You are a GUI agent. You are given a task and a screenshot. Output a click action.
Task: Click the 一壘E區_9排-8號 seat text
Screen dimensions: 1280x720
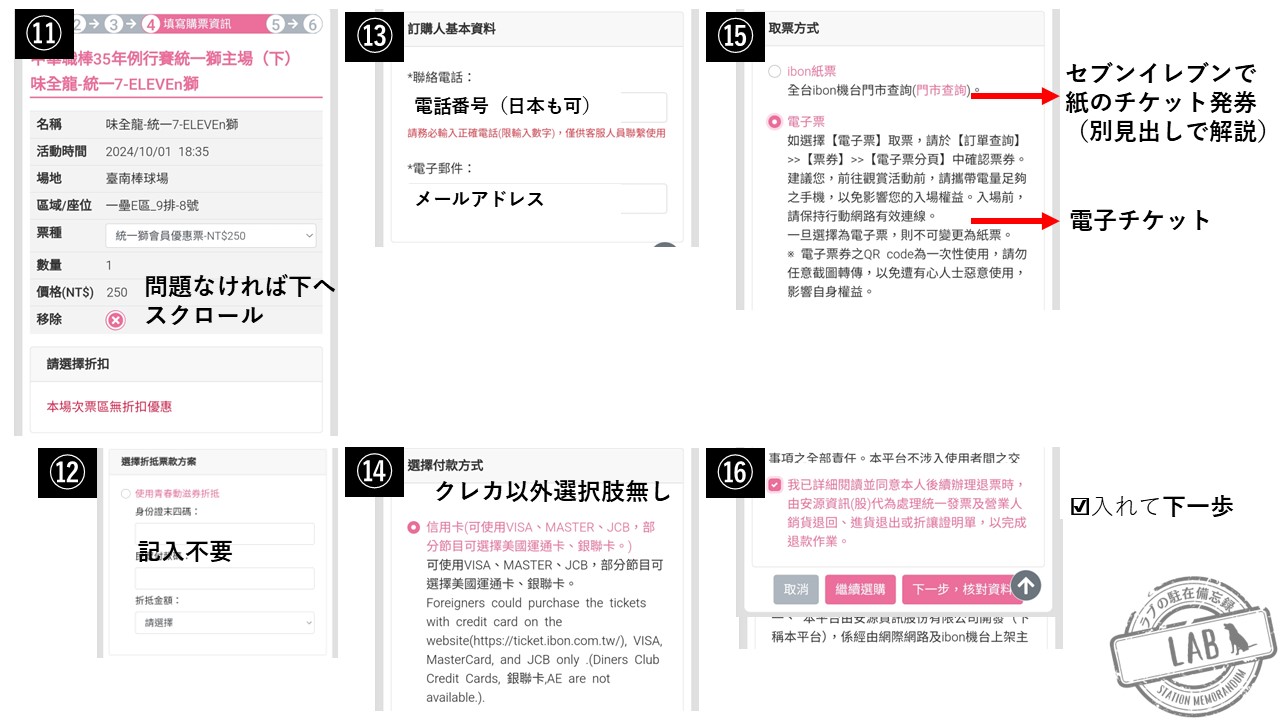(x=152, y=205)
